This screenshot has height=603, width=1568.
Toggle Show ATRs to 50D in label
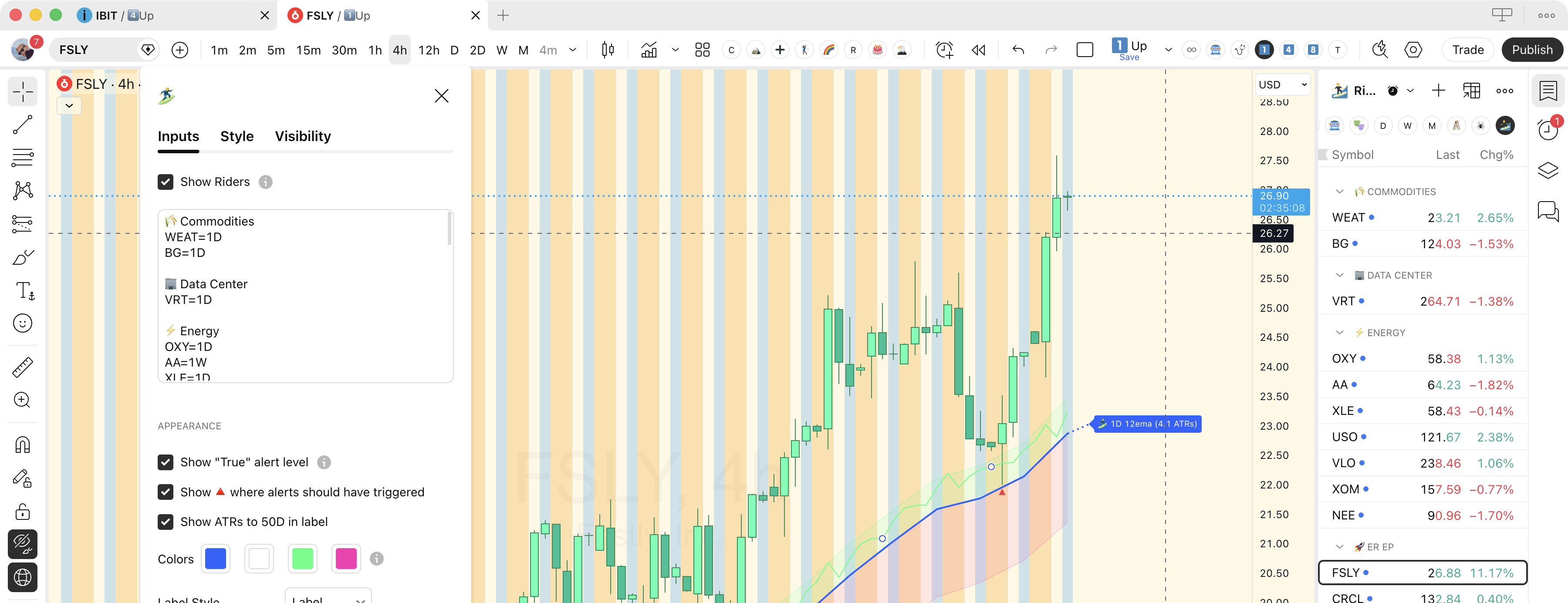[x=166, y=522]
